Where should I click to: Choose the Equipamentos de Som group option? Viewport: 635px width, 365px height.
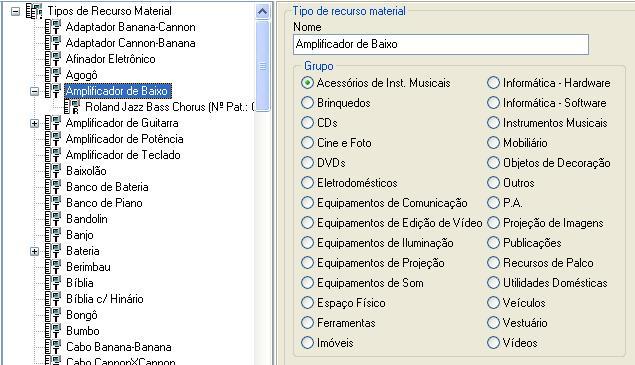tap(307, 283)
